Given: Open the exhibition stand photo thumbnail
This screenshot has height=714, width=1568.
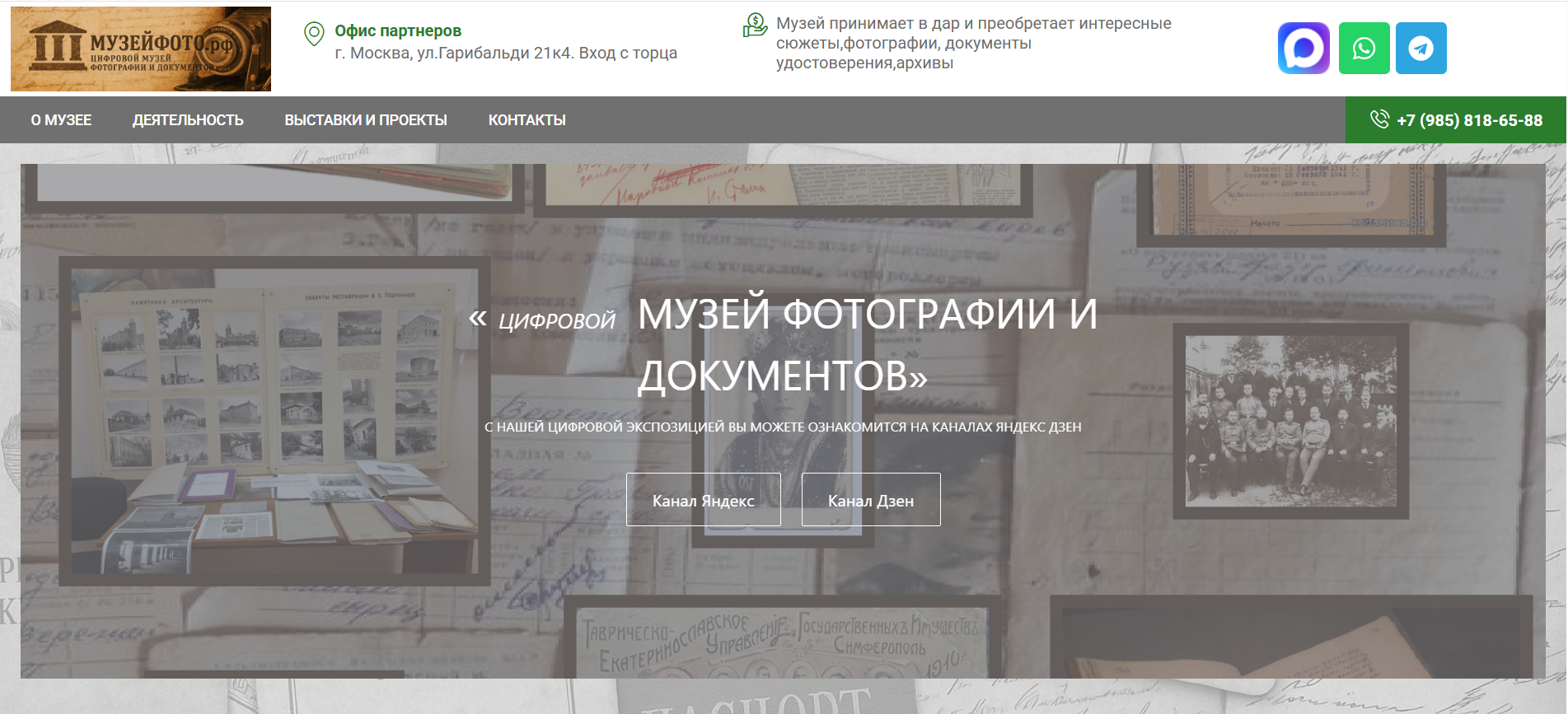Looking at the screenshot, I should tap(274, 422).
